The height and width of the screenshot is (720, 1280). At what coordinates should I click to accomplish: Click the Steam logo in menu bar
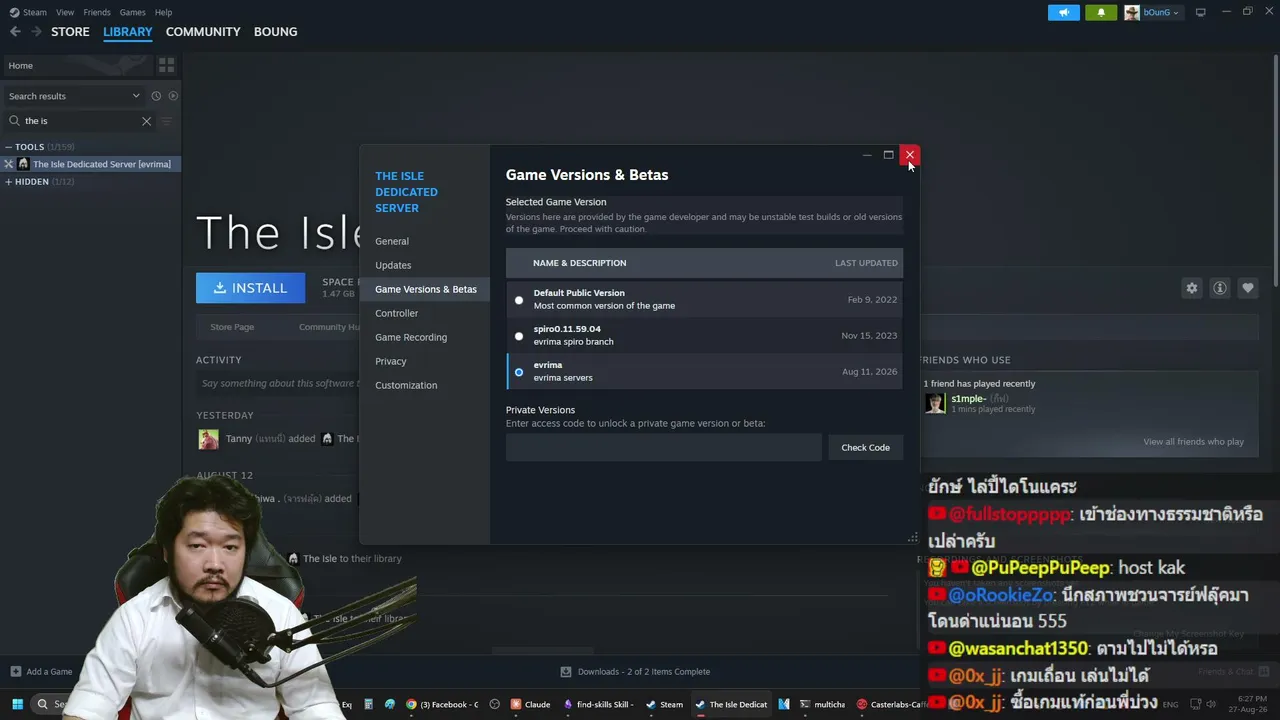coord(14,12)
